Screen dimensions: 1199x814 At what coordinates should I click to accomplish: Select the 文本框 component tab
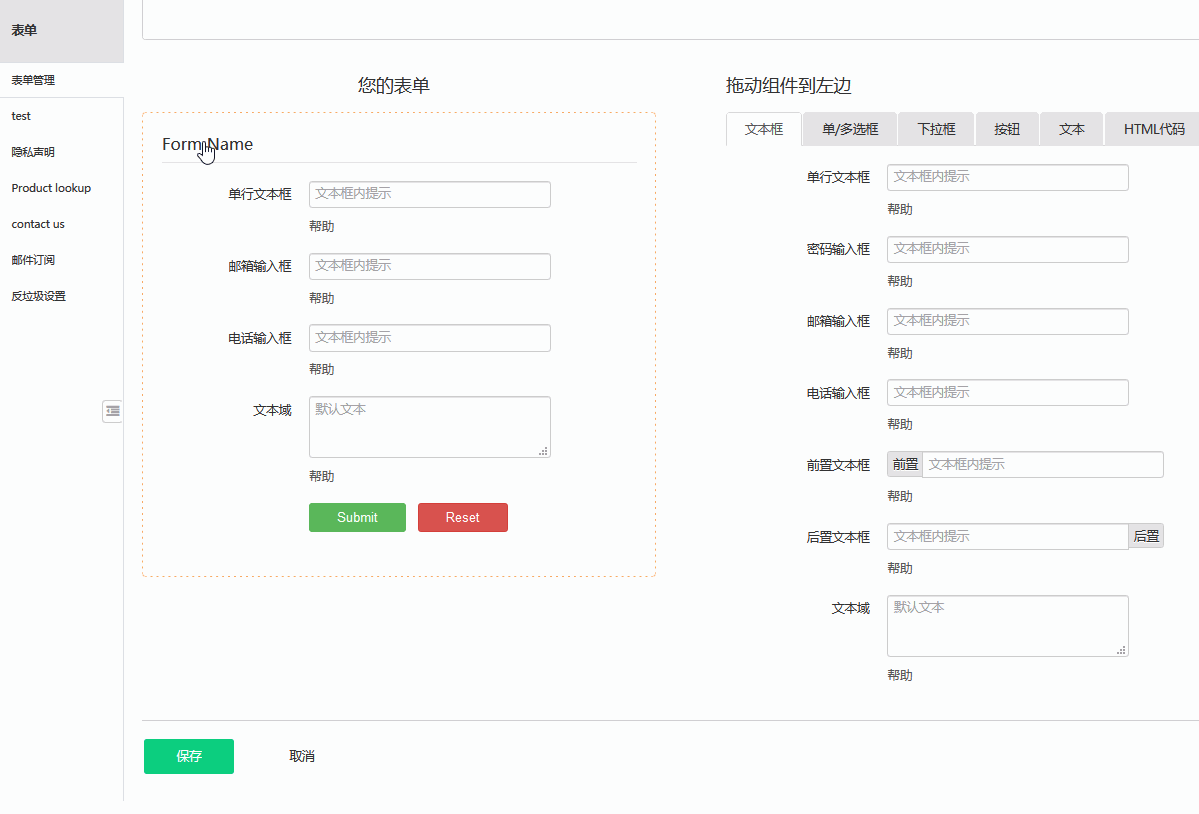763,128
